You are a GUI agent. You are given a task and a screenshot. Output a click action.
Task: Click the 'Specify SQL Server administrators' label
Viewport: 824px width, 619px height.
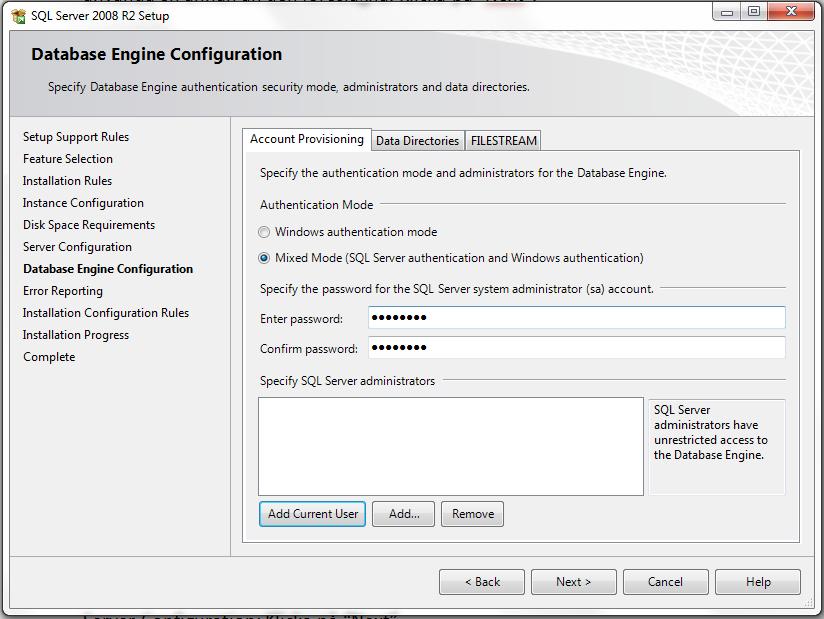[347, 381]
